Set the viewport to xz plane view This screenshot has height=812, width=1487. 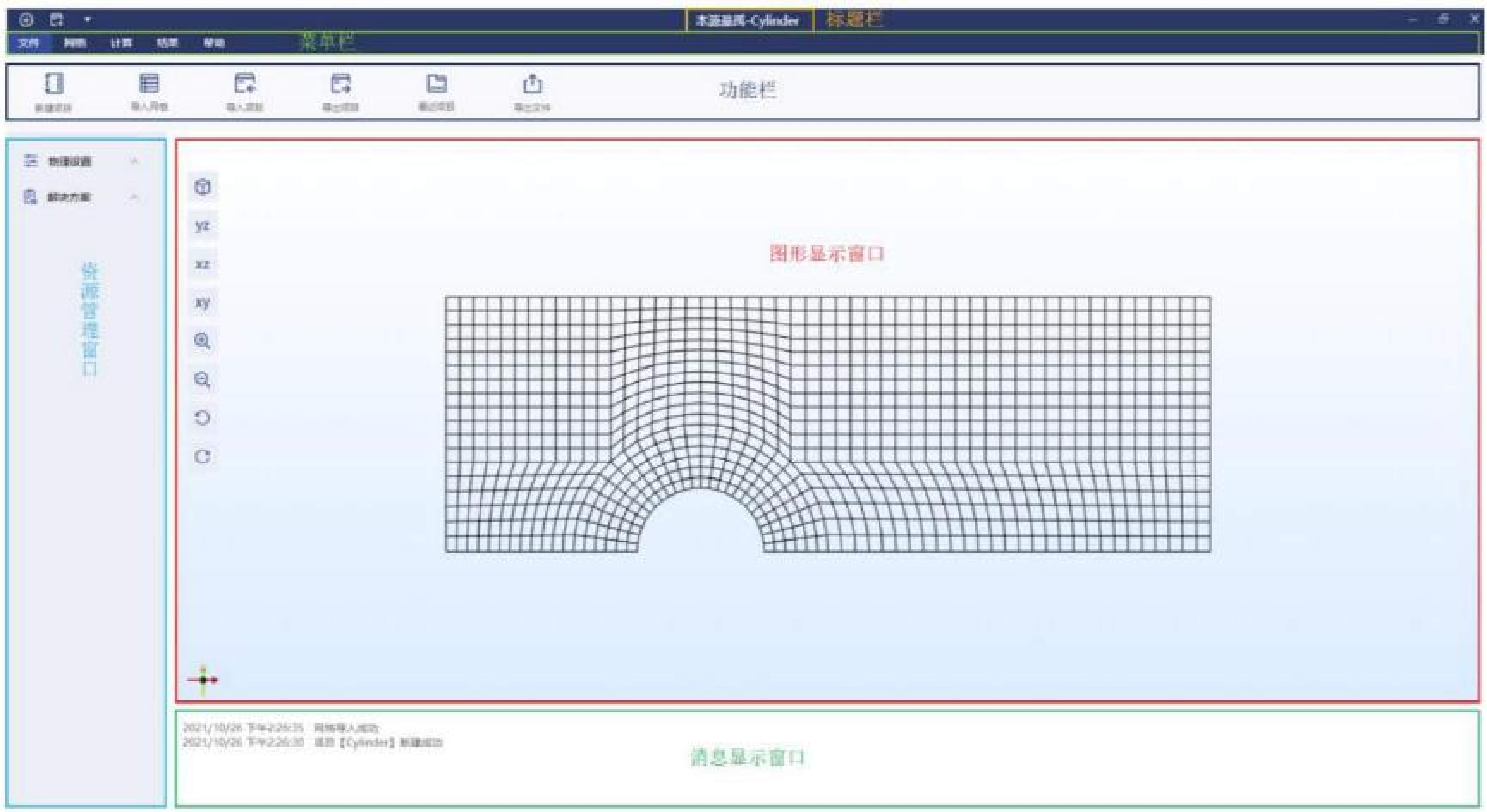pyautogui.click(x=203, y=264)
